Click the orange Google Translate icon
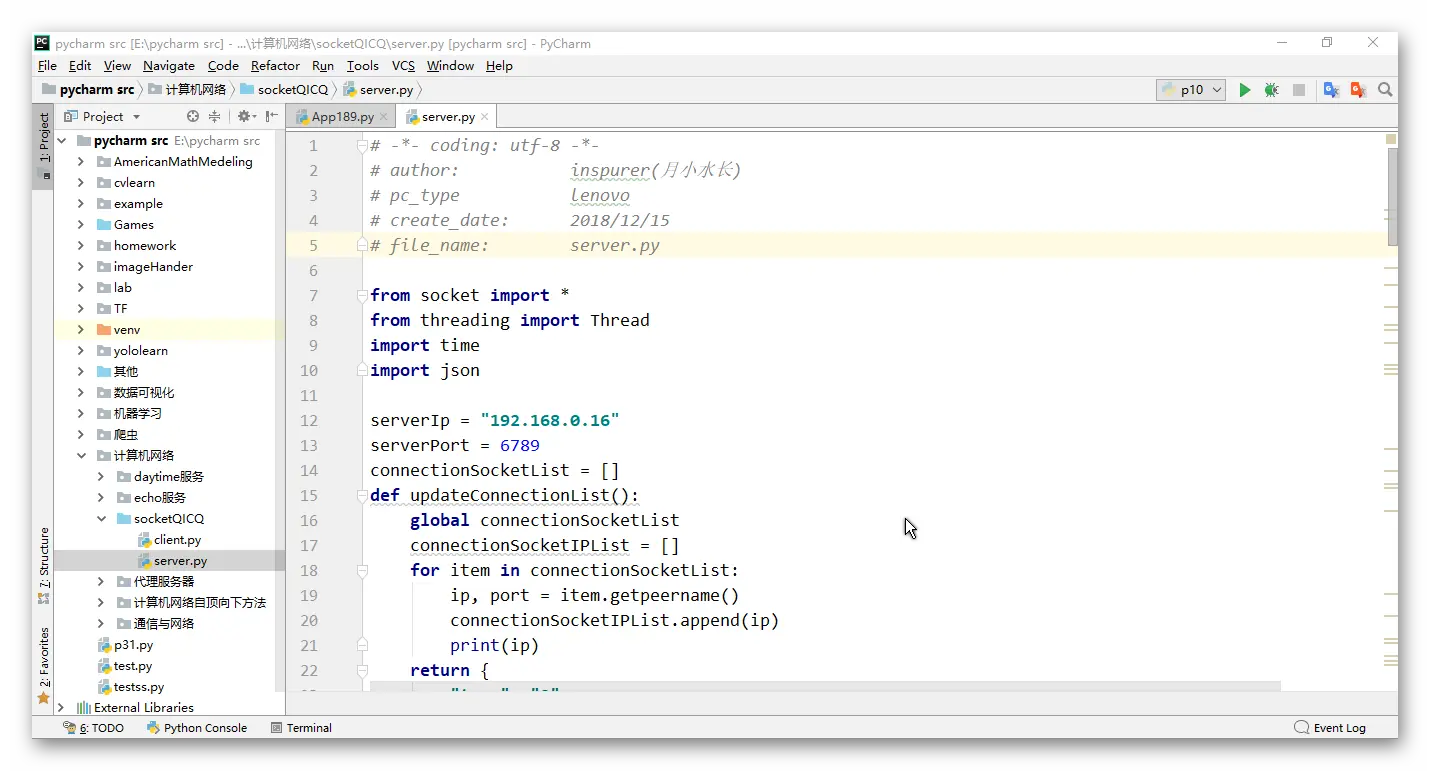 point(1358,90)
